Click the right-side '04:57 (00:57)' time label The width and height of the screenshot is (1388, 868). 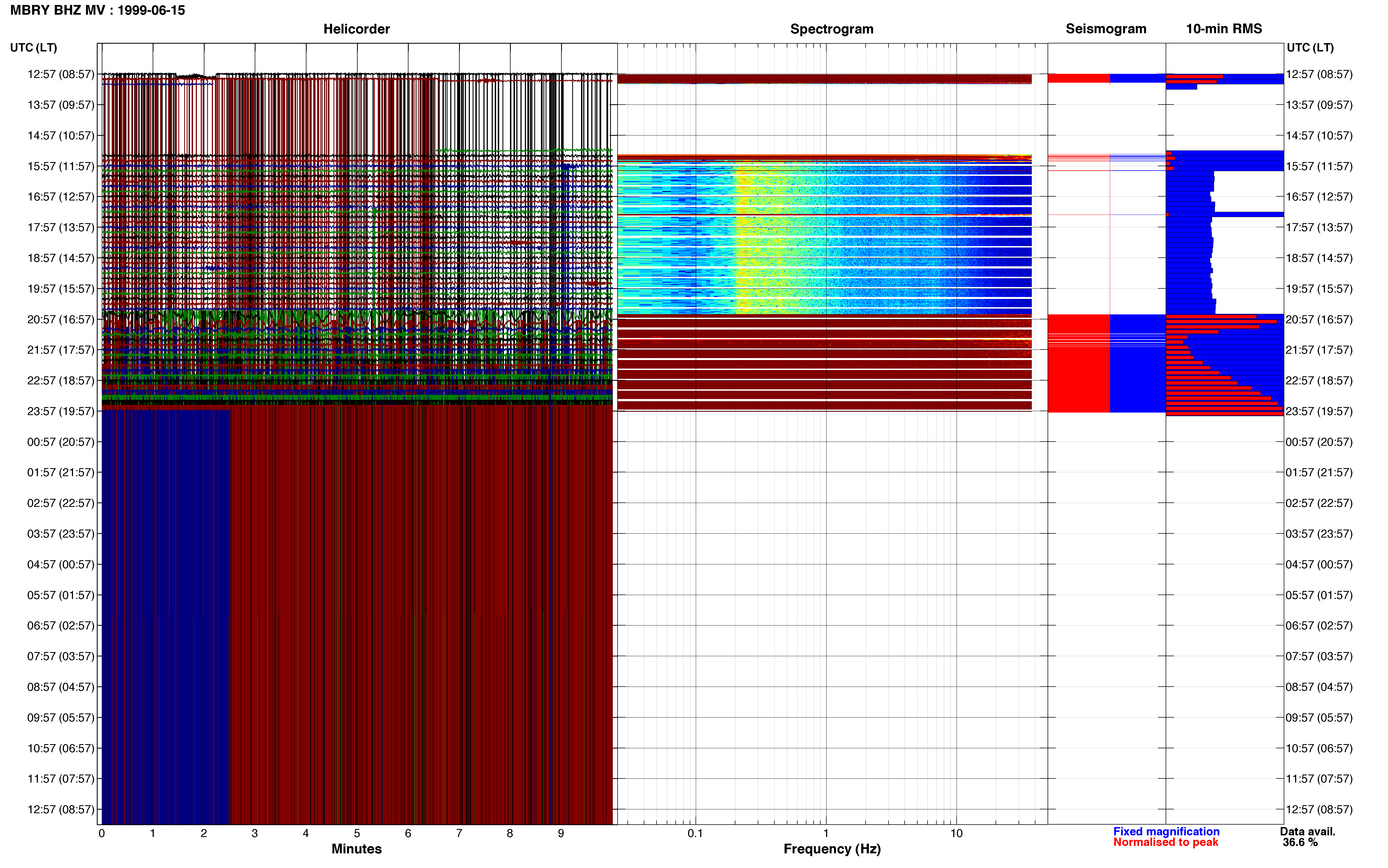point(1319,564)
